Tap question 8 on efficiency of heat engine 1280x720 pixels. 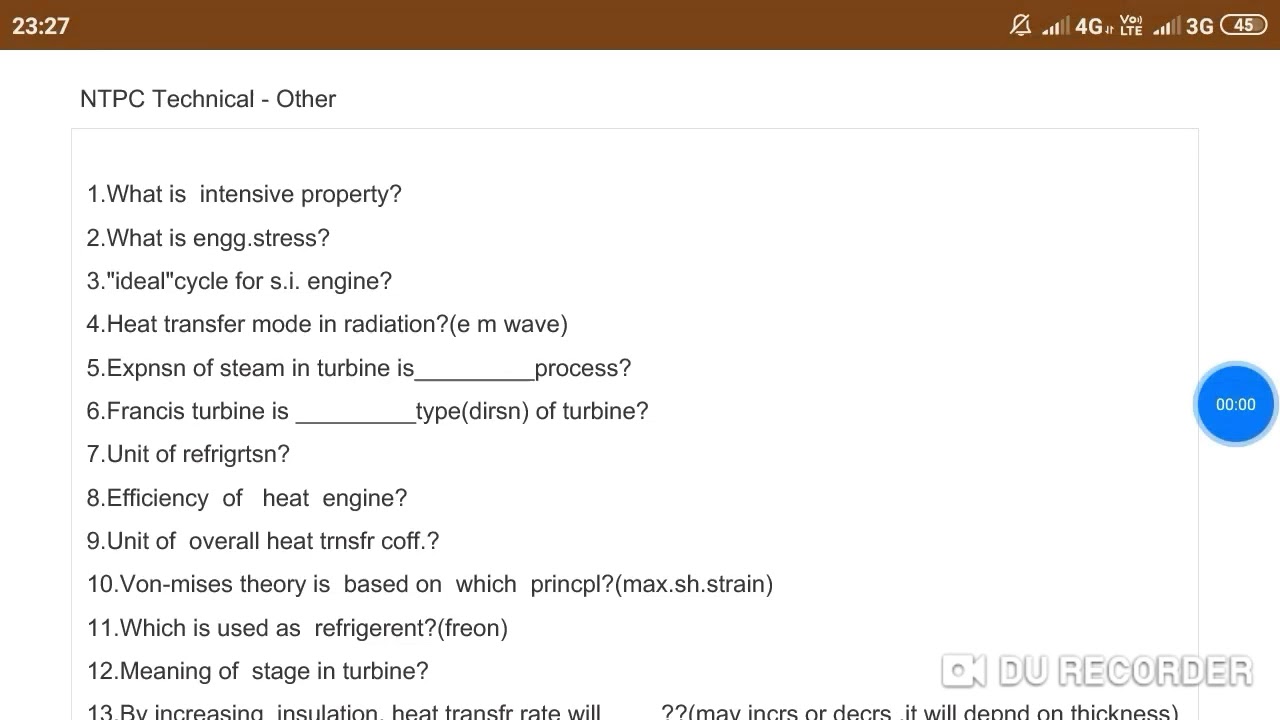pos(247,498)
